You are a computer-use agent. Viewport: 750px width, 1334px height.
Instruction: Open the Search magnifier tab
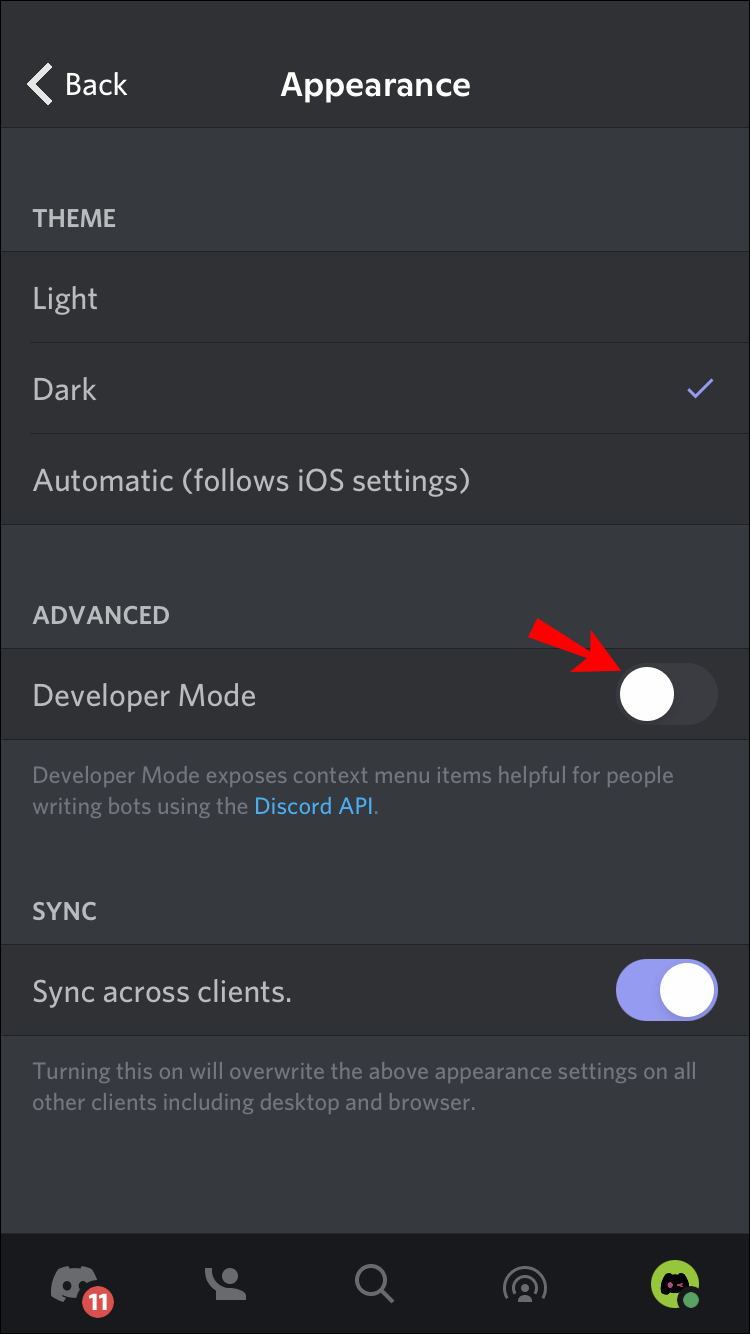[x=375, y=1284]
